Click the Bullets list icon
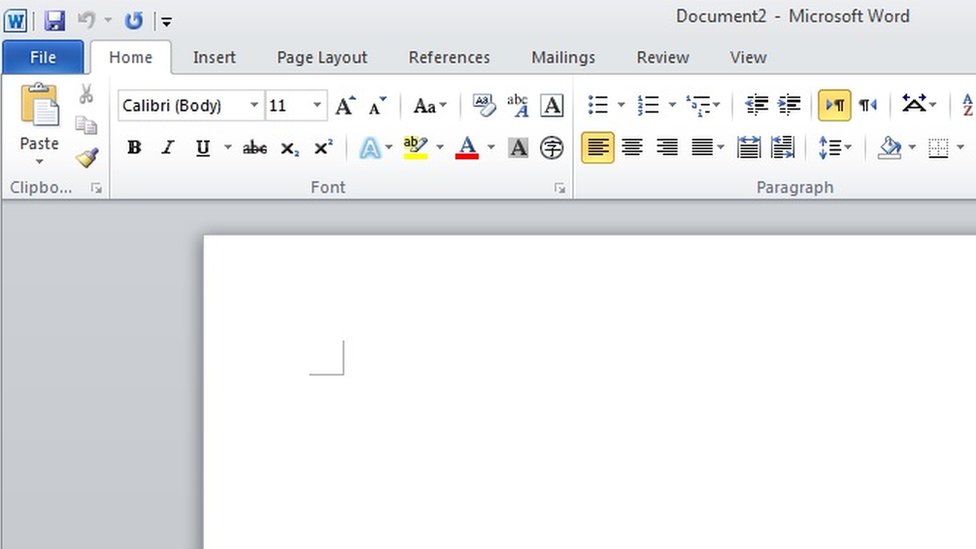Viewport: 976px width, 549px height. pyautogui.click(x=598, y=105)
